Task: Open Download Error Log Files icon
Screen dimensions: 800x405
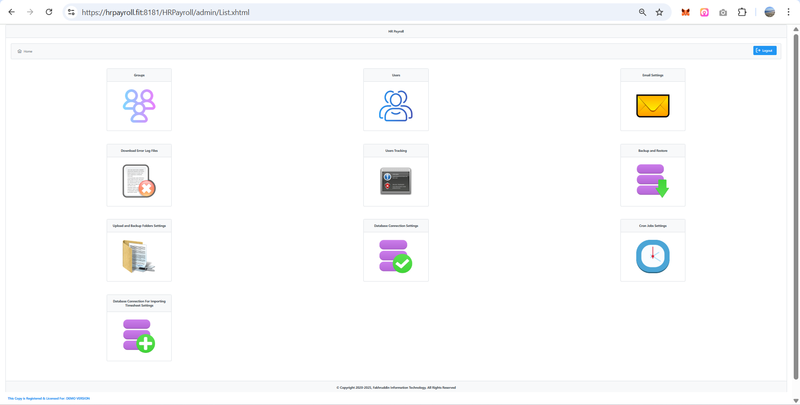Action: (139, 181)
